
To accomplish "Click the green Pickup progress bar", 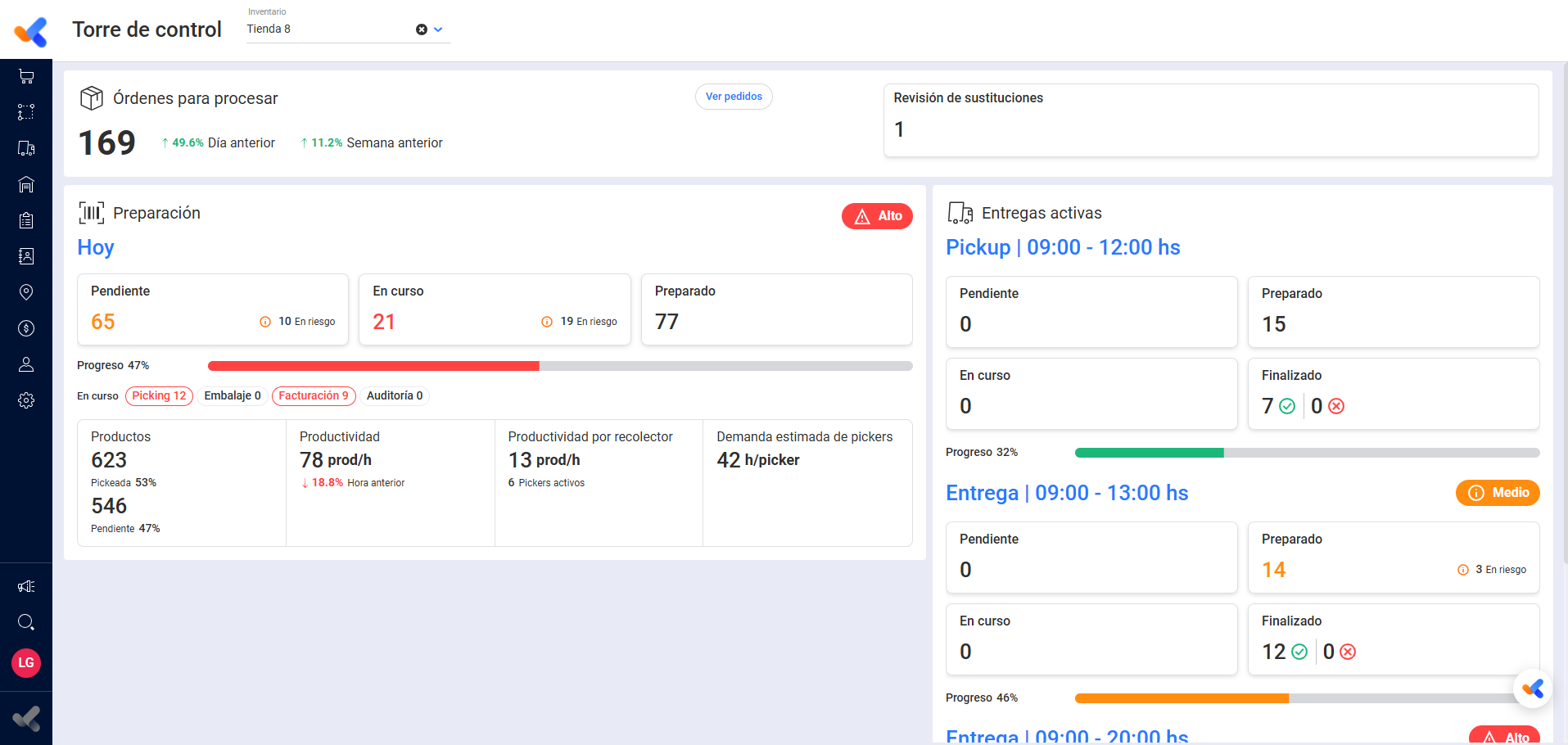I will (x=1307, y=453).
